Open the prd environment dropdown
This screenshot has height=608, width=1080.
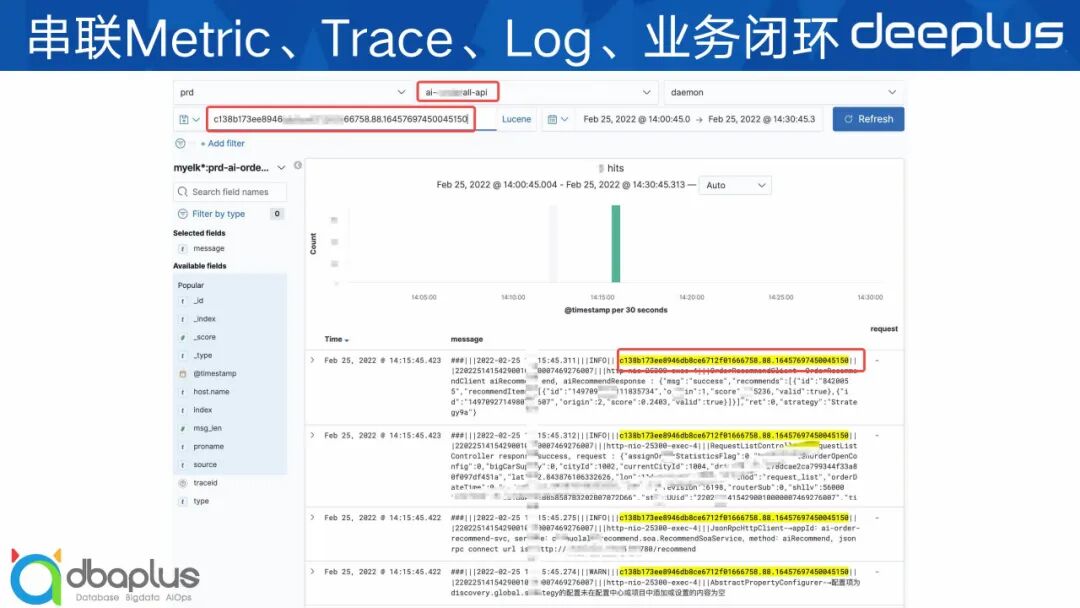point(293,92)
